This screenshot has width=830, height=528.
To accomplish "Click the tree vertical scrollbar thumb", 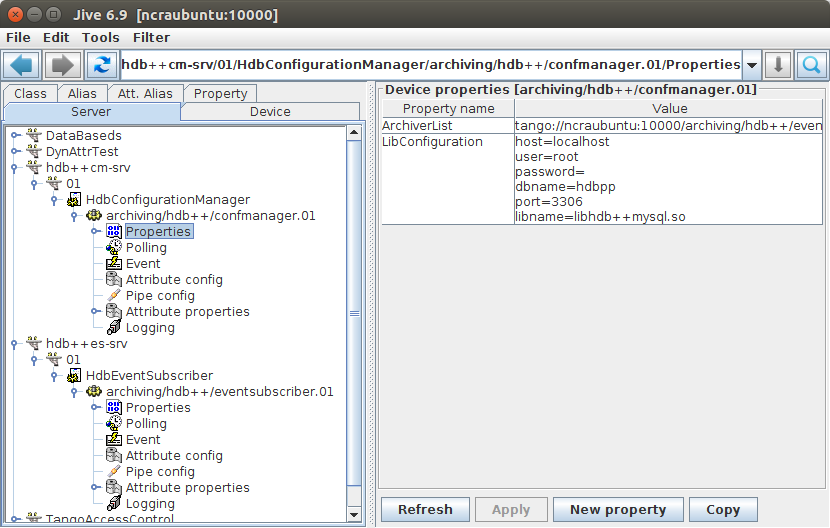I will pyautogui.click(x=354, y=313).
